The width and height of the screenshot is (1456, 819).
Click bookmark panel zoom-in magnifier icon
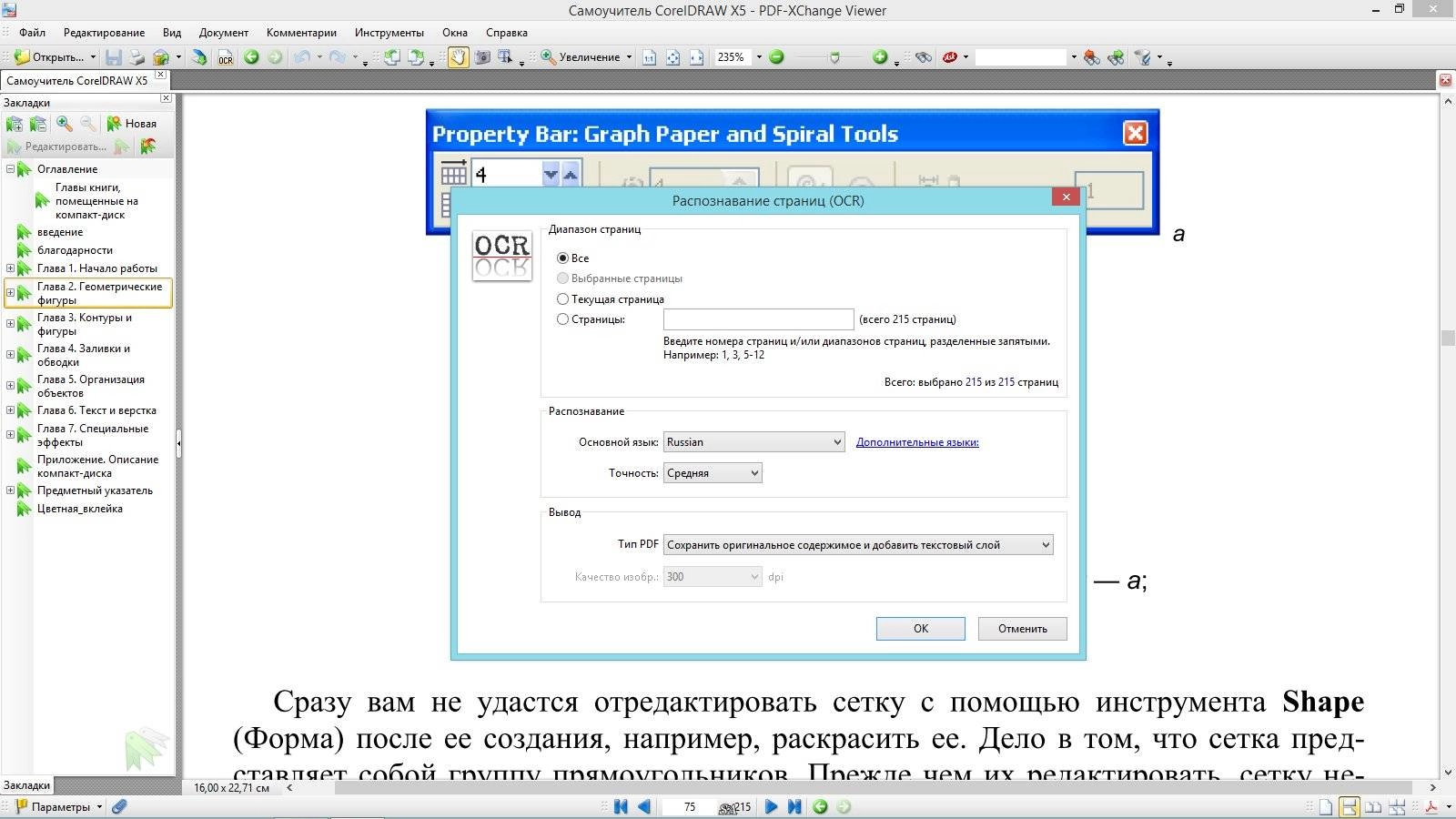64,124
